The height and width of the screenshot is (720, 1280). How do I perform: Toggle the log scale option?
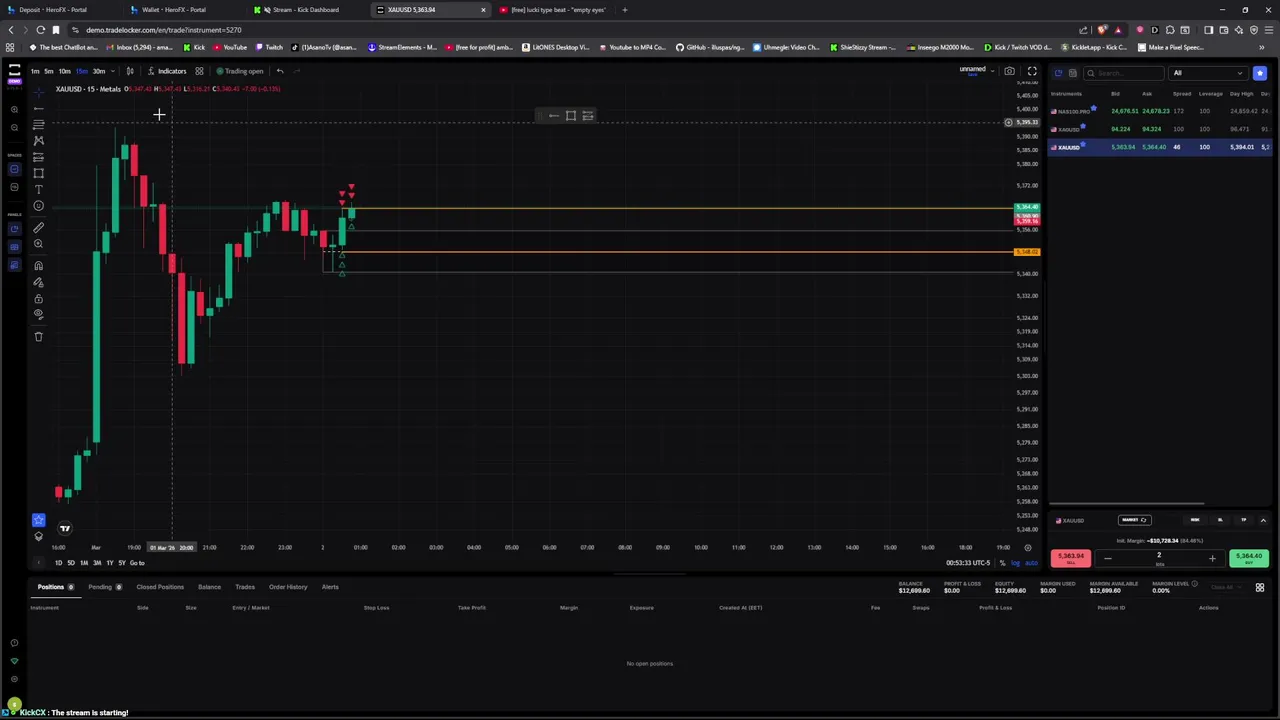pyautogui.click(x=1015, y=563)
